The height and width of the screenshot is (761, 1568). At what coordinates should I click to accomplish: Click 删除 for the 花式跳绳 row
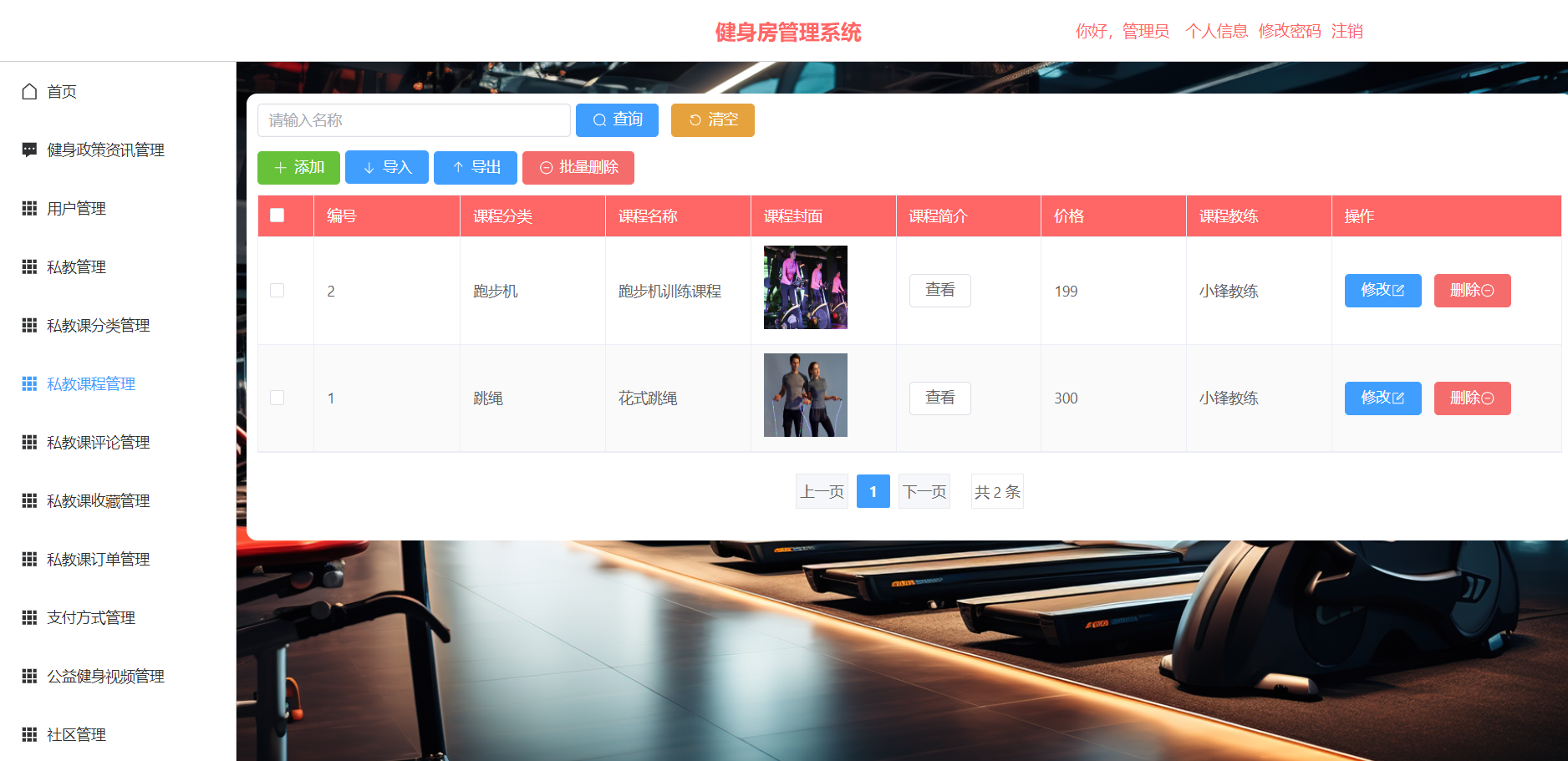[x=1473, y=398]
